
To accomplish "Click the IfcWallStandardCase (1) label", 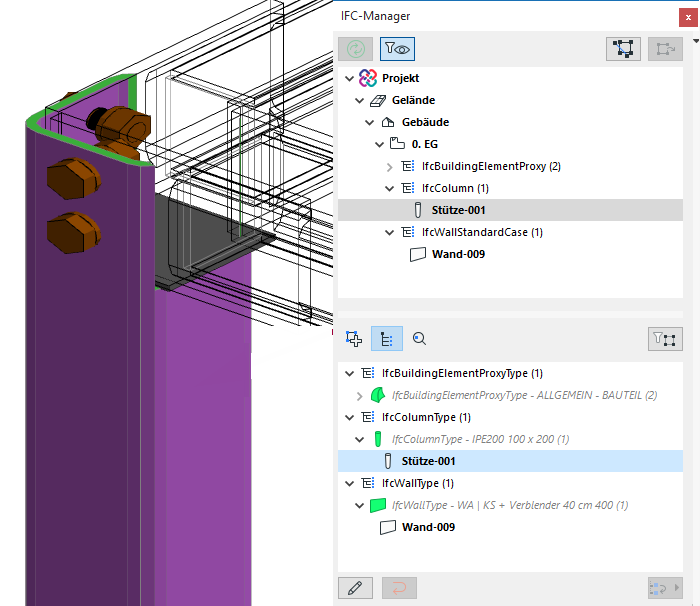I will (482, 232).
